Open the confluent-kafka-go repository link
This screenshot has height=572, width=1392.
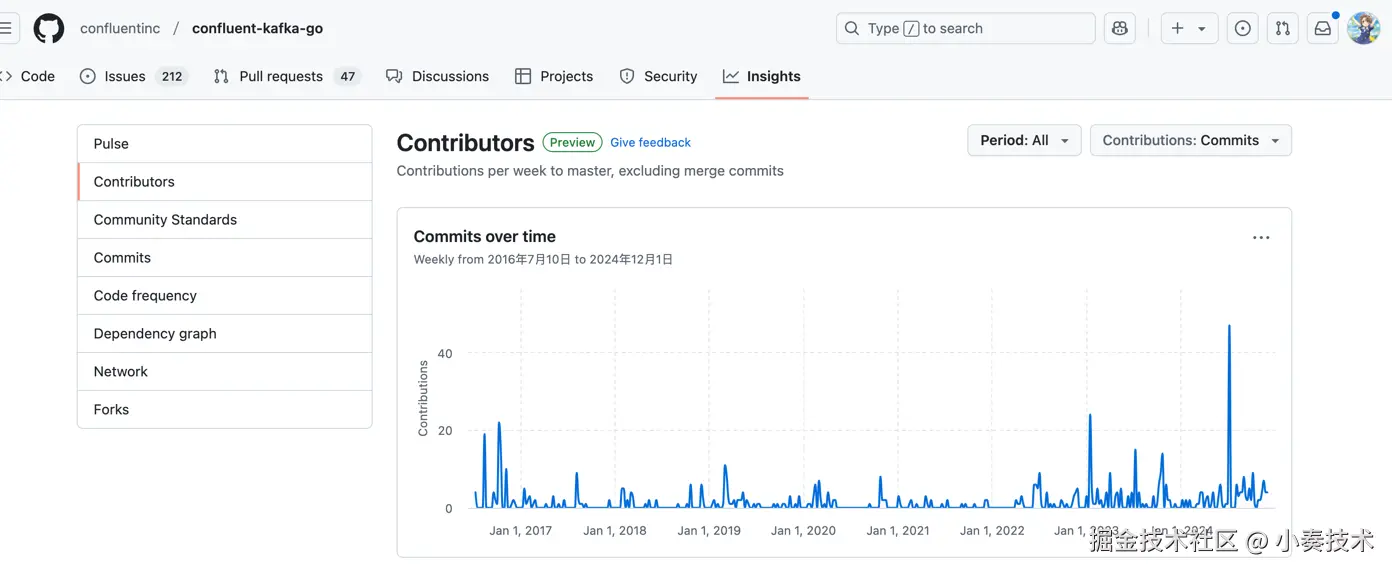[x=257, y=28]
